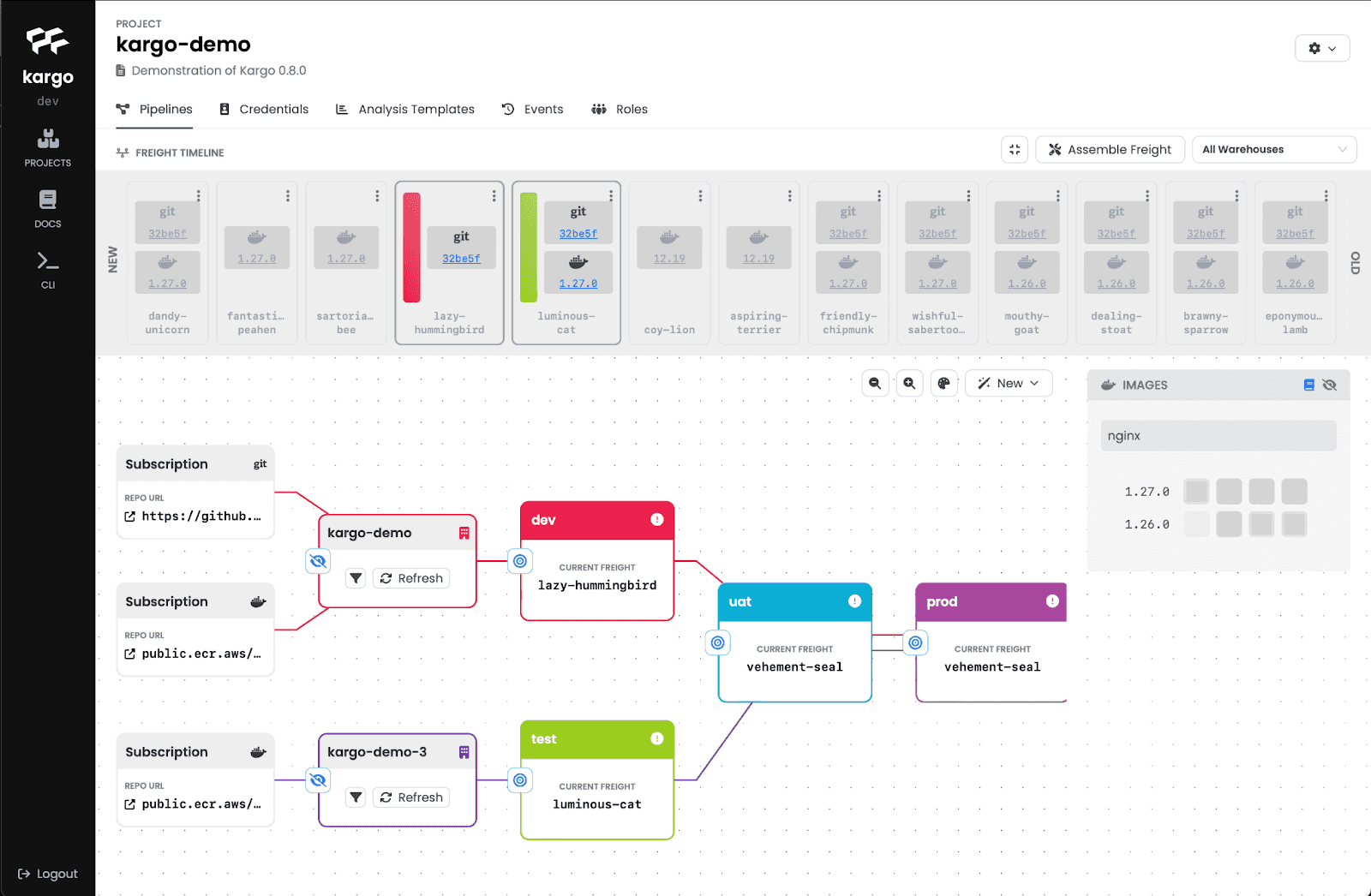Select the nginx image entry
This screenshot has height=896, width=1371.
[x=1218, y=436]
